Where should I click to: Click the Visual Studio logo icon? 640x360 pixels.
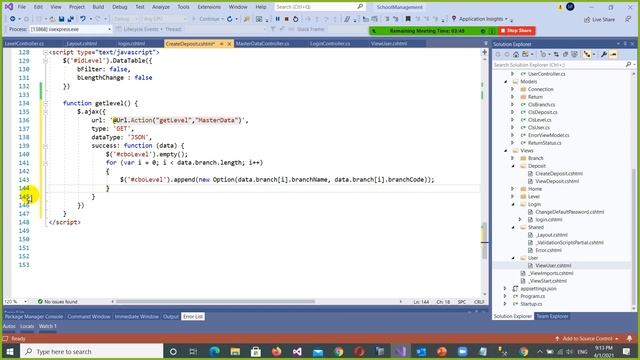8,7
